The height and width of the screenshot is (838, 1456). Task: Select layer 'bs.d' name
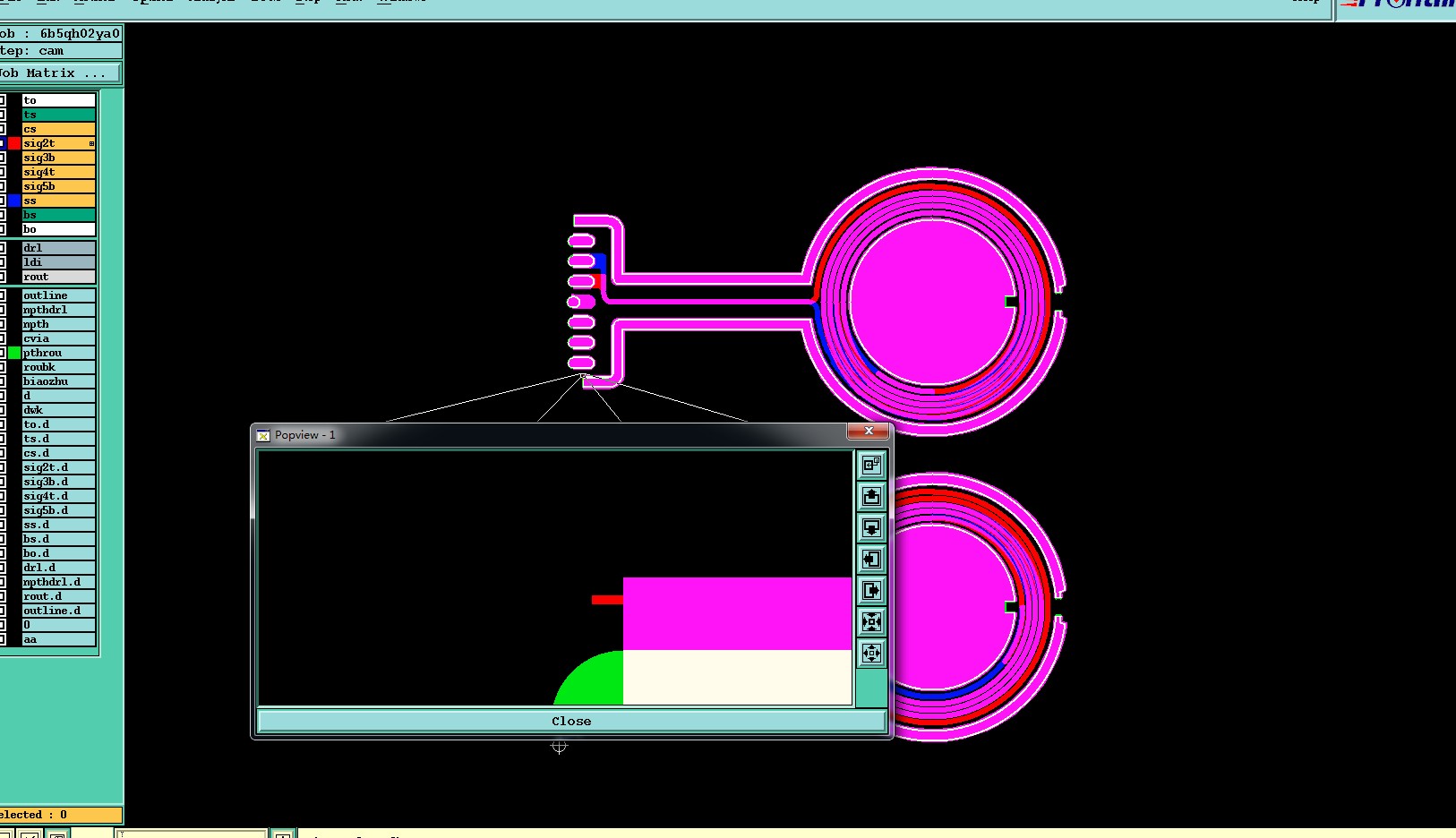click(x=58, y=539)
